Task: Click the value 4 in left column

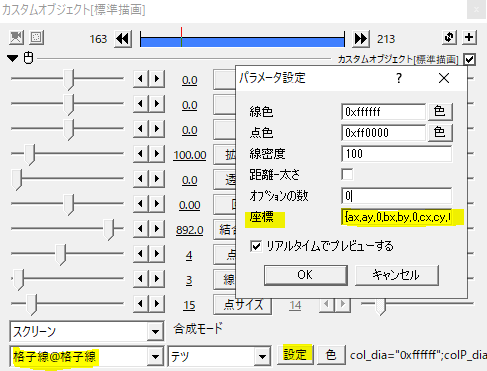Action: click(189, 255)
